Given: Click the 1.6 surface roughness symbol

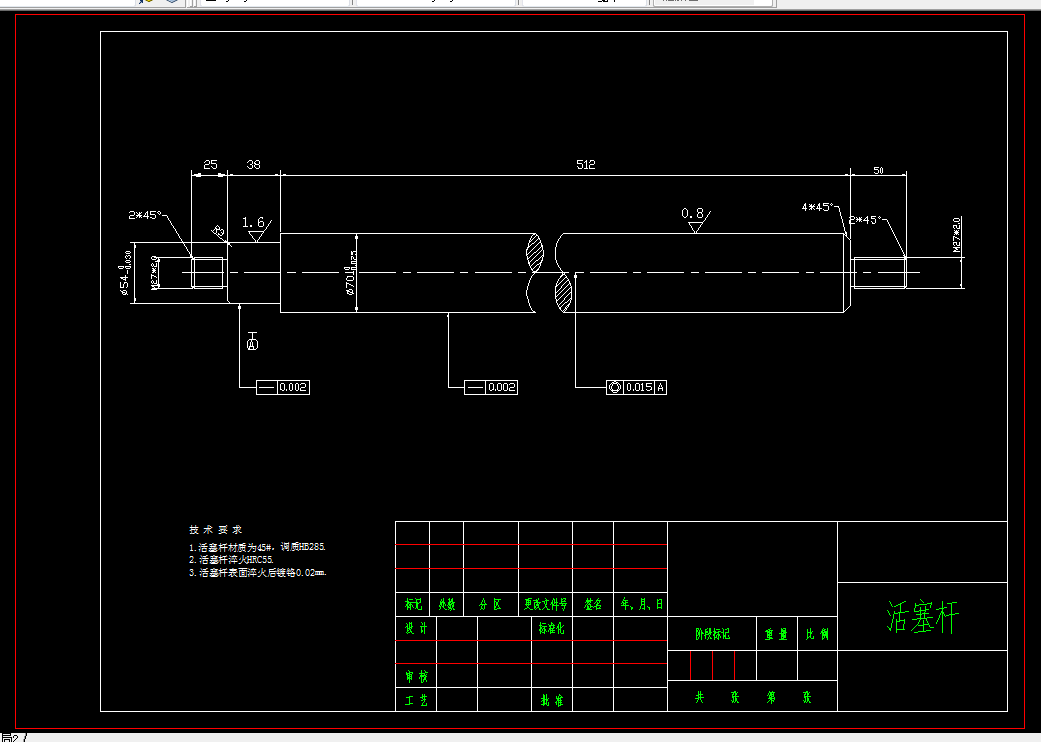Looking at the screenshot, I should 256,228.
